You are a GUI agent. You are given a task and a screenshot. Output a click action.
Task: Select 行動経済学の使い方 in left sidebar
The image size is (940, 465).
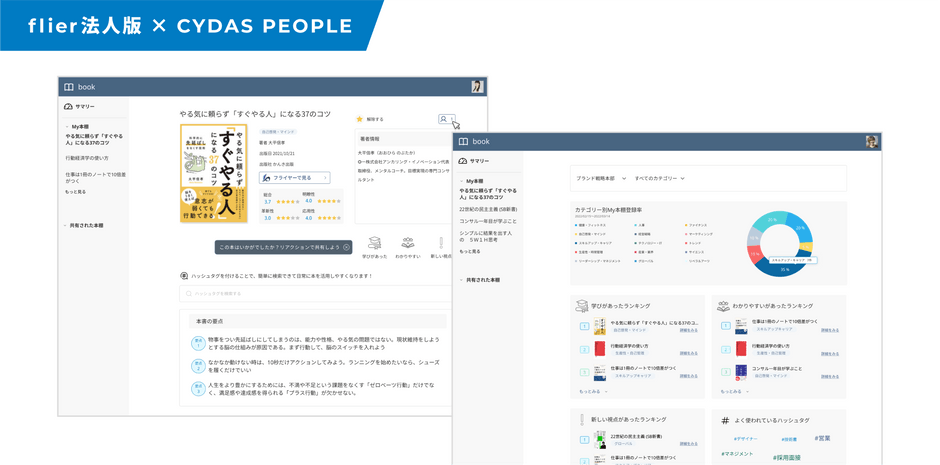[87, 158]
